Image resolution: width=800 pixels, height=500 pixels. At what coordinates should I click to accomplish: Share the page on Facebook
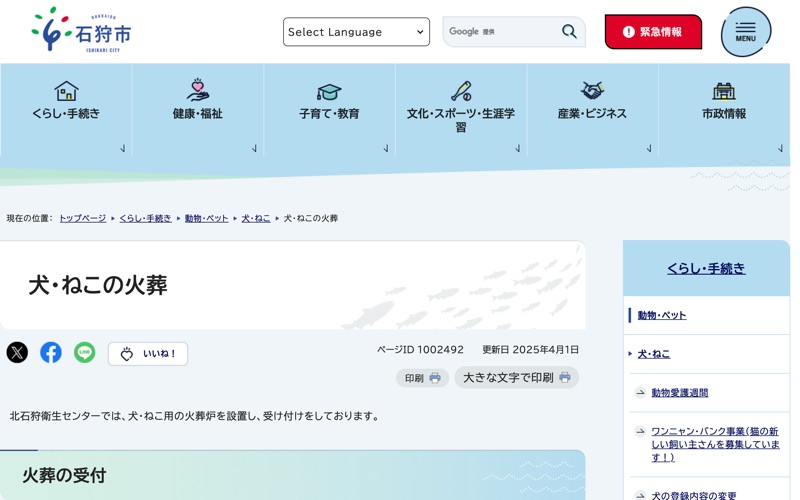[51, 353]
